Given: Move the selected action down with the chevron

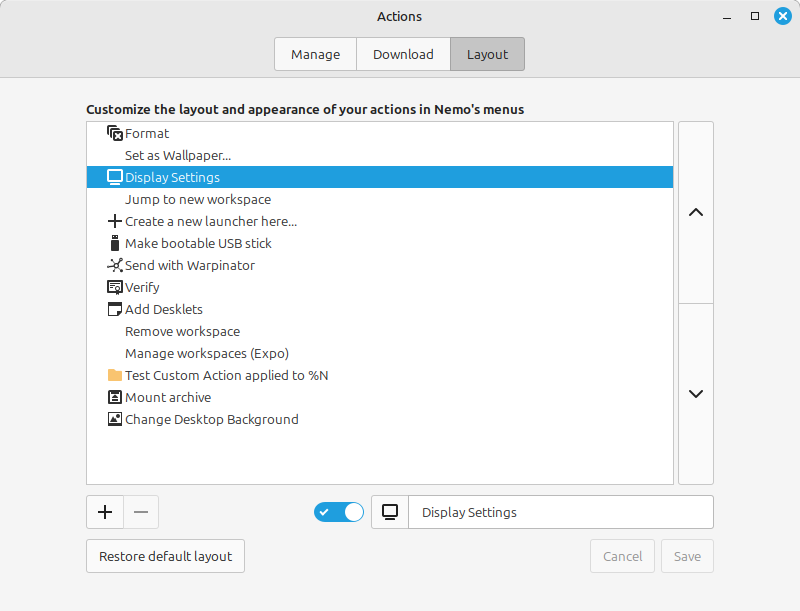Looking at the screenshot, I should pyautogui.click(x=695, y=393).
